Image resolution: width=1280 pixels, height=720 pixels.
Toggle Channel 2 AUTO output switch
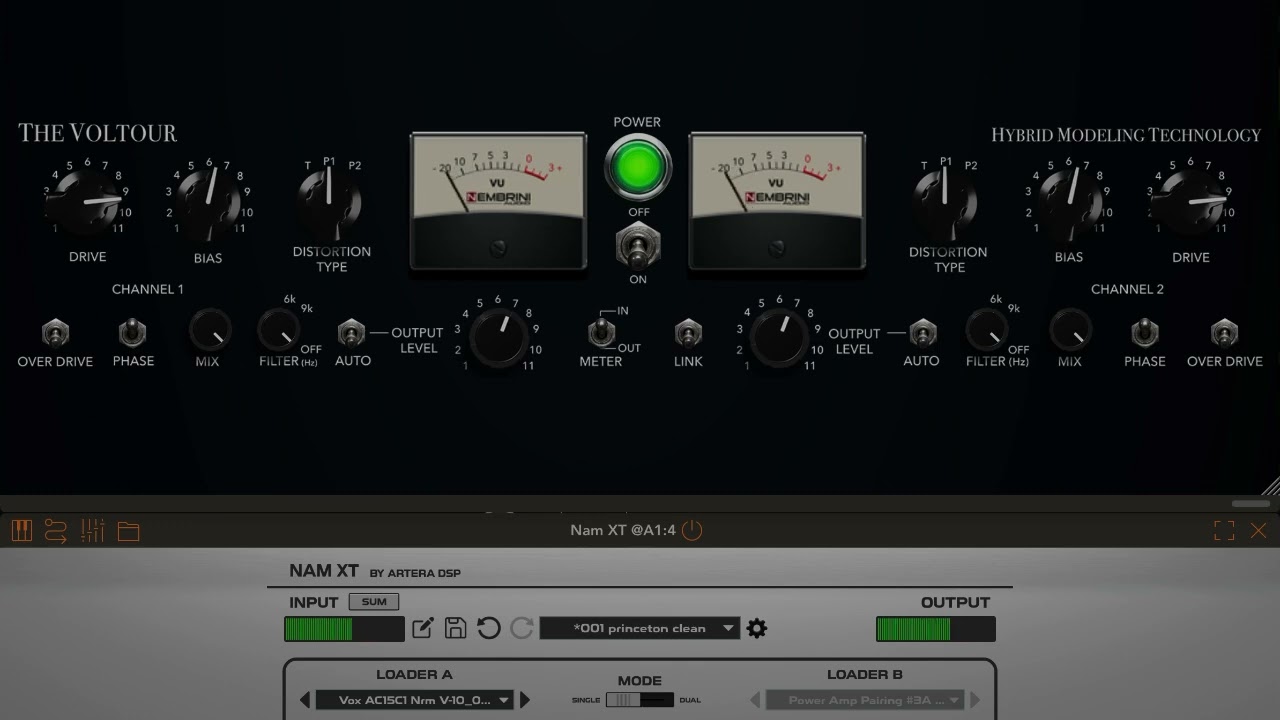pos(922,332)
